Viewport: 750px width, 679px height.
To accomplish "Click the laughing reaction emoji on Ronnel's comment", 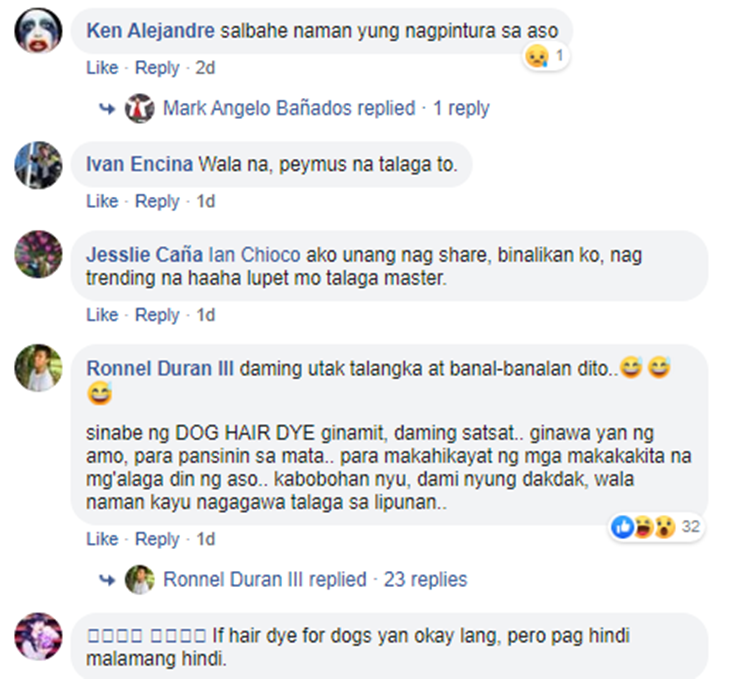I will pos(644,527).
